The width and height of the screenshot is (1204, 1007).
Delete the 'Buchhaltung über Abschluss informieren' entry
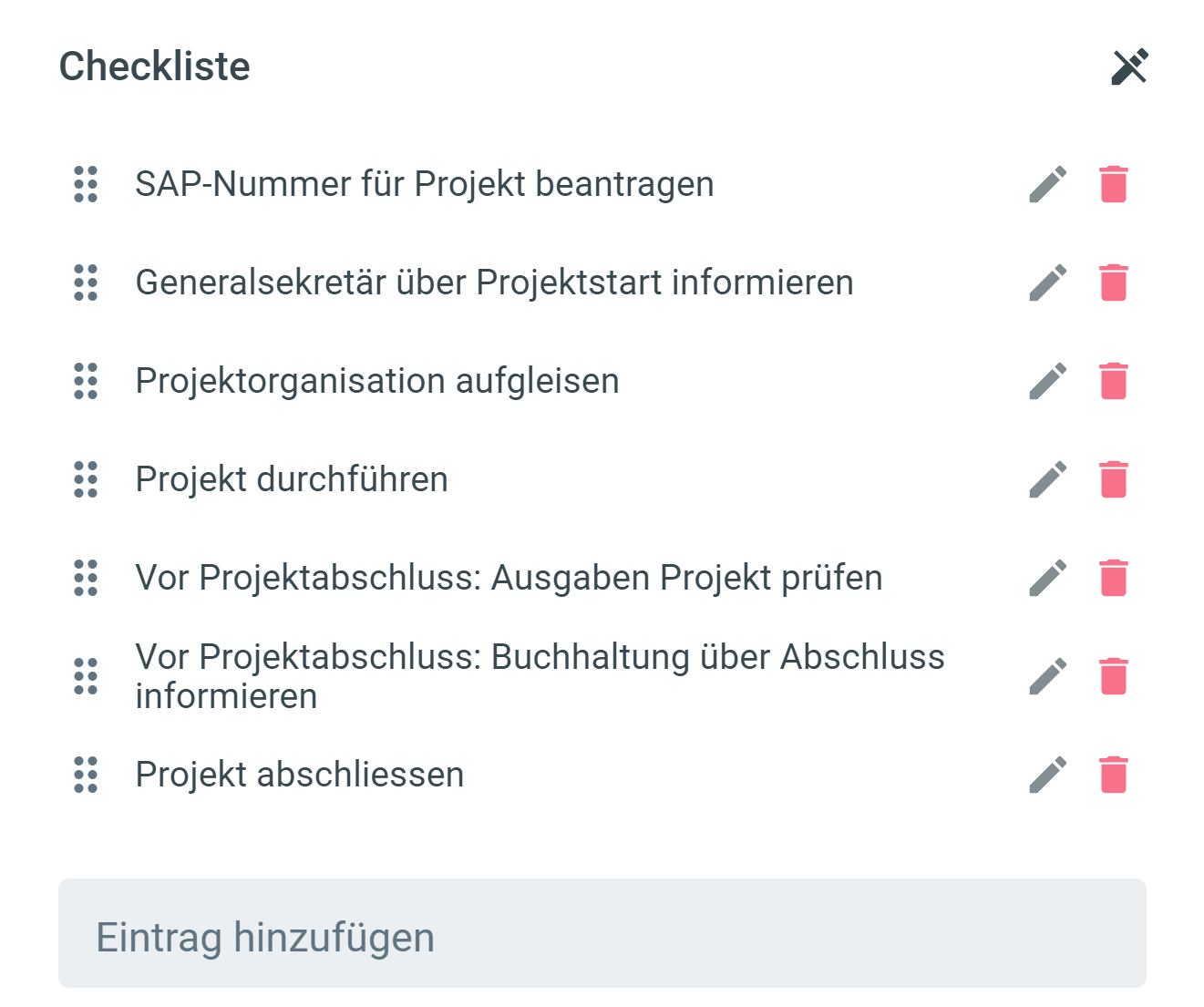(1114, 676)
